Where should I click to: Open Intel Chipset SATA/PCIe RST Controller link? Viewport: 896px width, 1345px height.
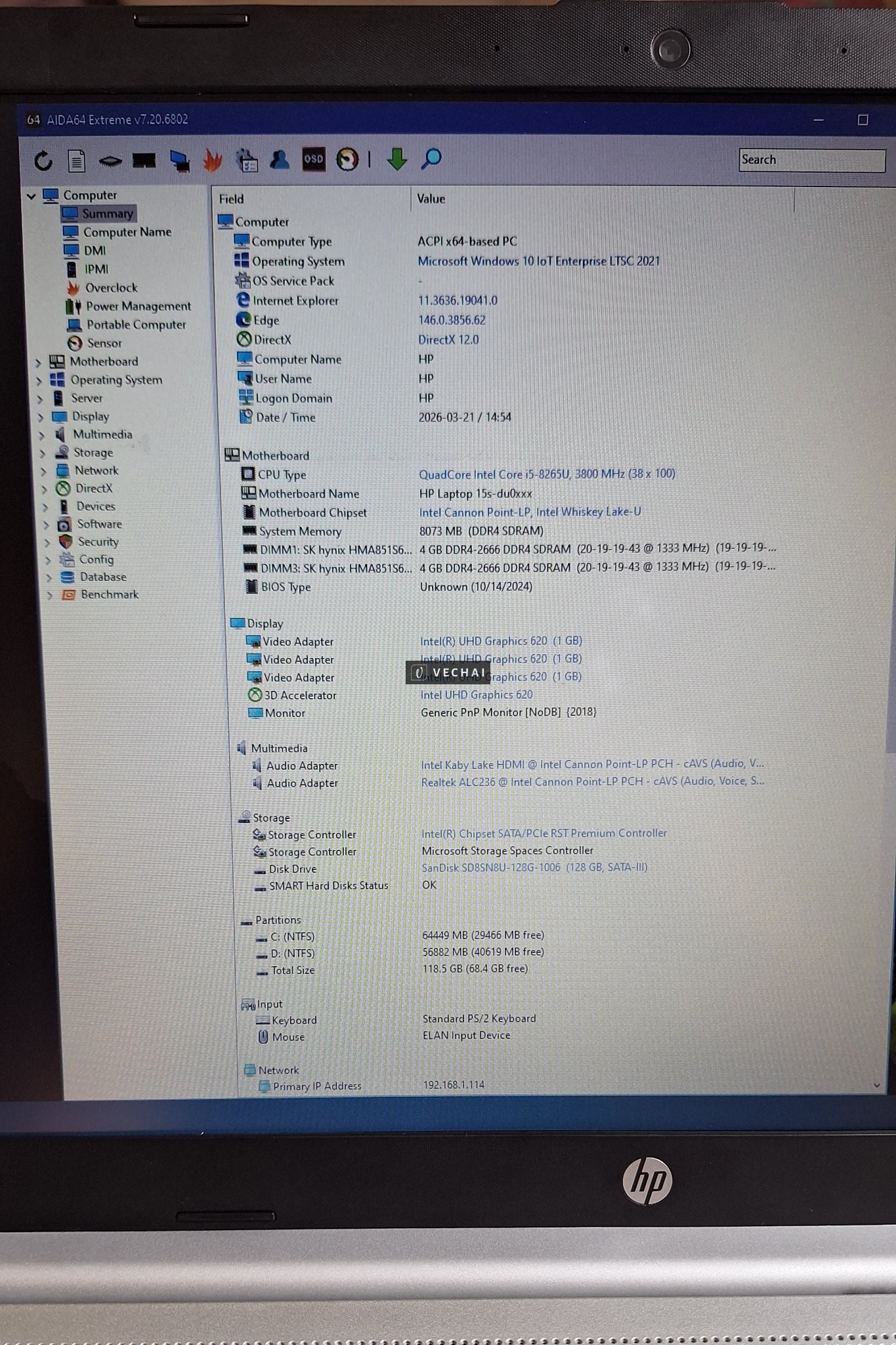[544, 833]
